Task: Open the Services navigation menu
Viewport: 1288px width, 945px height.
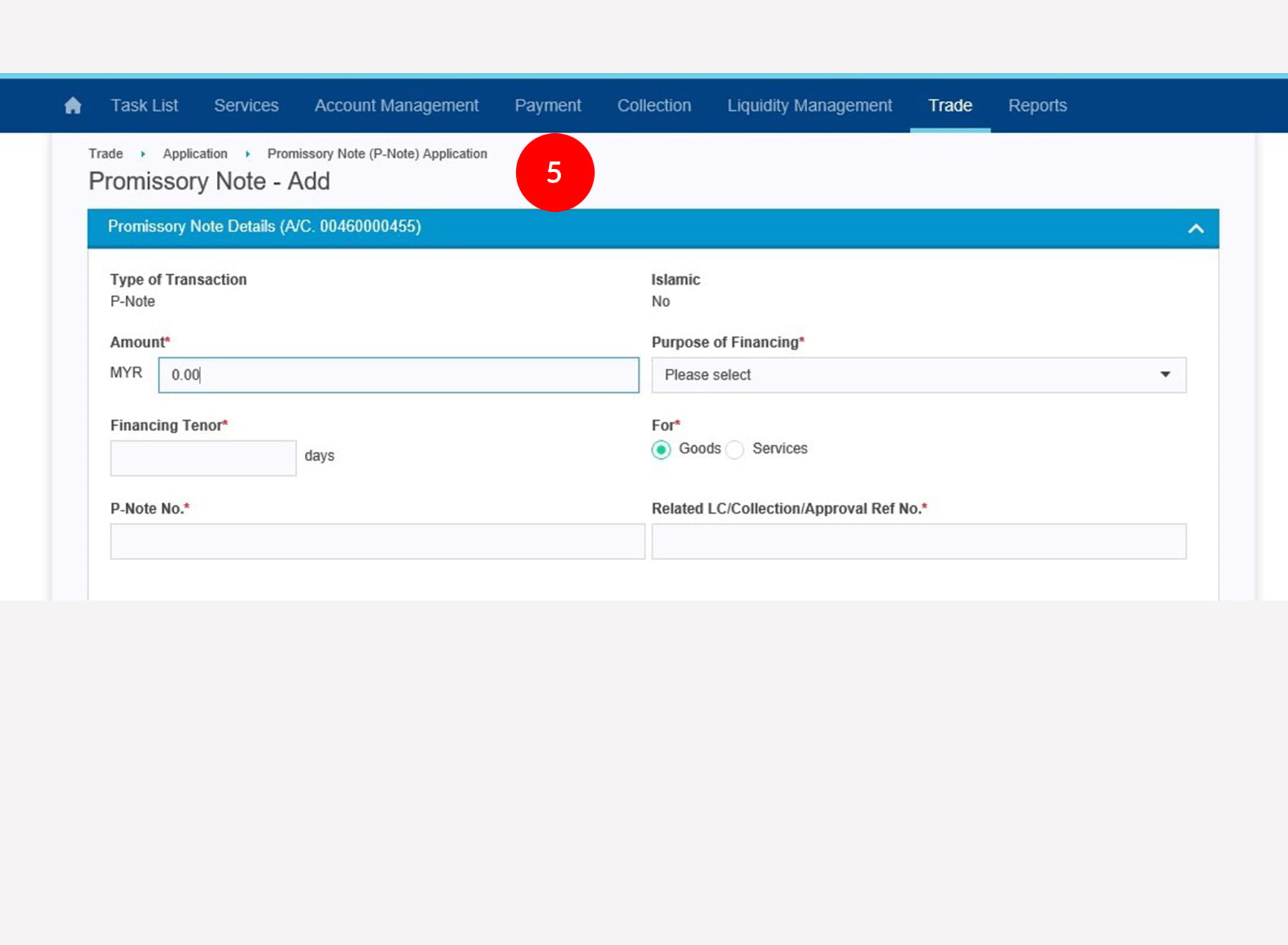Action: (246, 106)
